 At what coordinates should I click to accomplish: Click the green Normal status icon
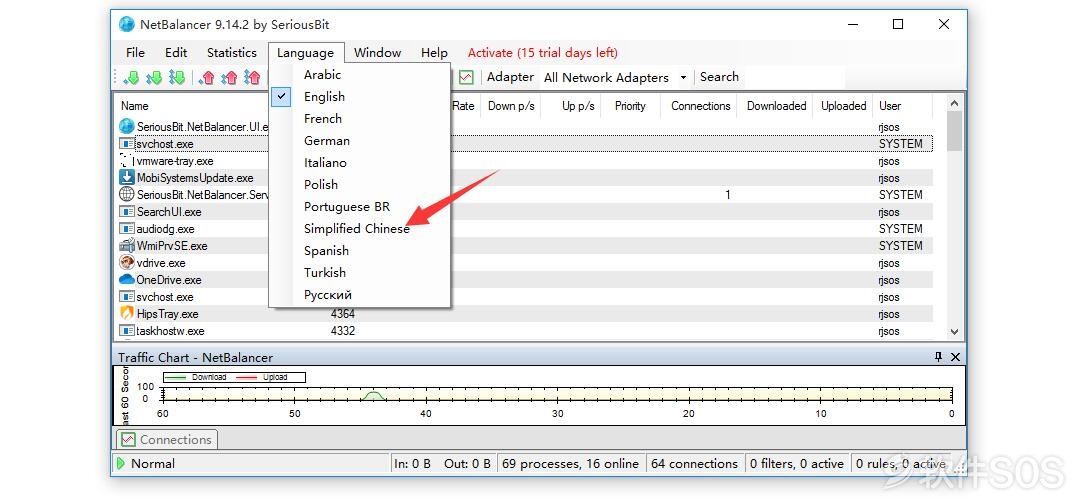121,463
